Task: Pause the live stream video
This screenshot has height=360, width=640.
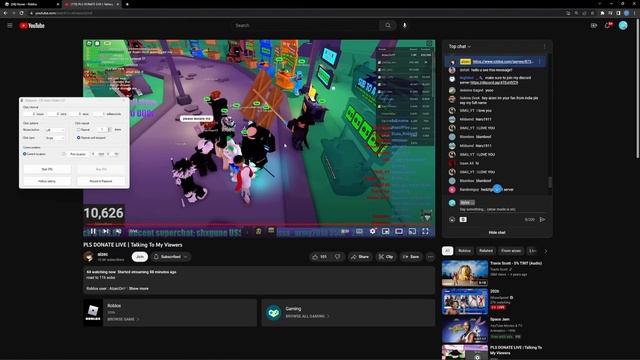Action: [x=93, y=231]
